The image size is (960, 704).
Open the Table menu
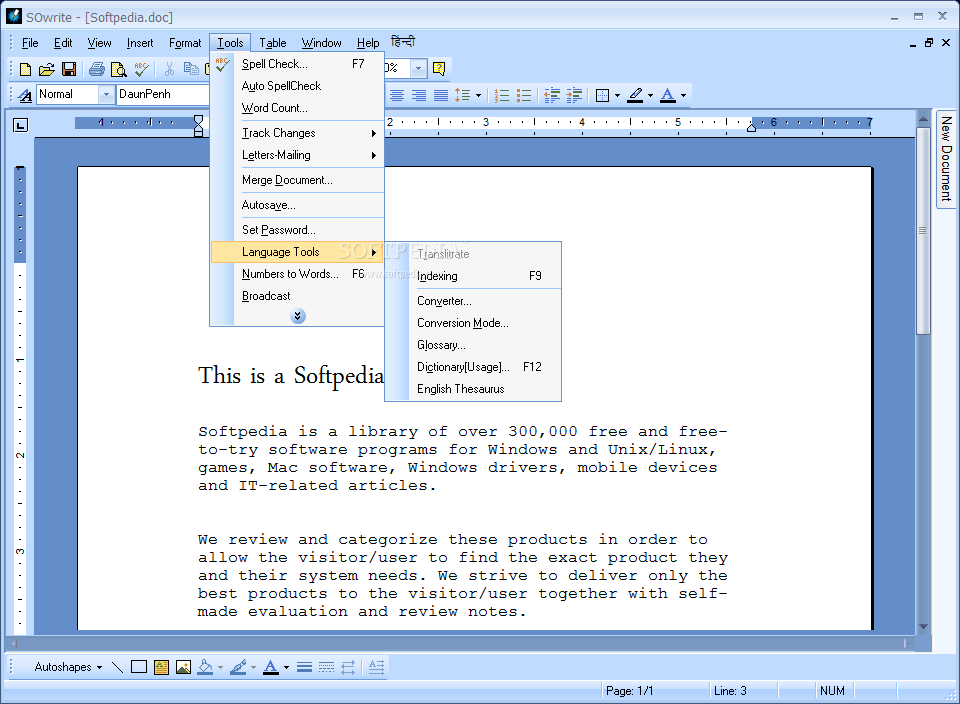pyautogui.click(x=272, y=43)
